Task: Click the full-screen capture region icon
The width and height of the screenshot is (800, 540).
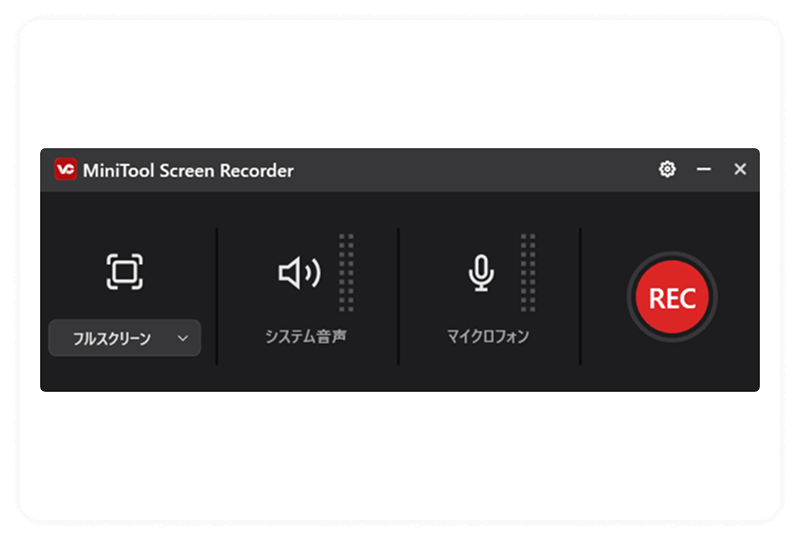Action: pos(124,272)
